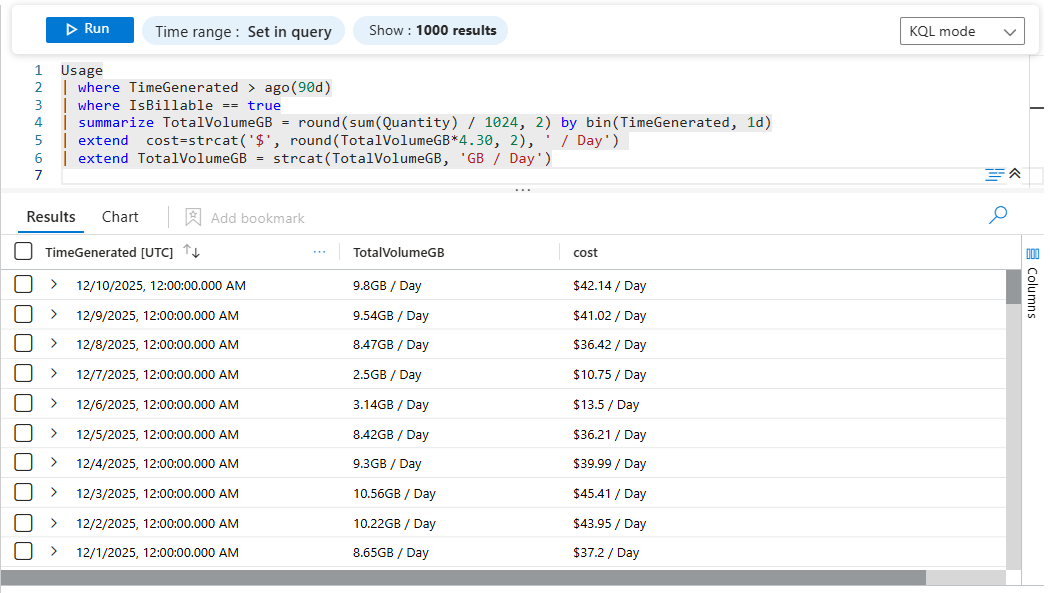This screenshot has height=593, width=1051.
Task: Open TimeGenerated column options ellipsis
Action: [x=319, y=253]
